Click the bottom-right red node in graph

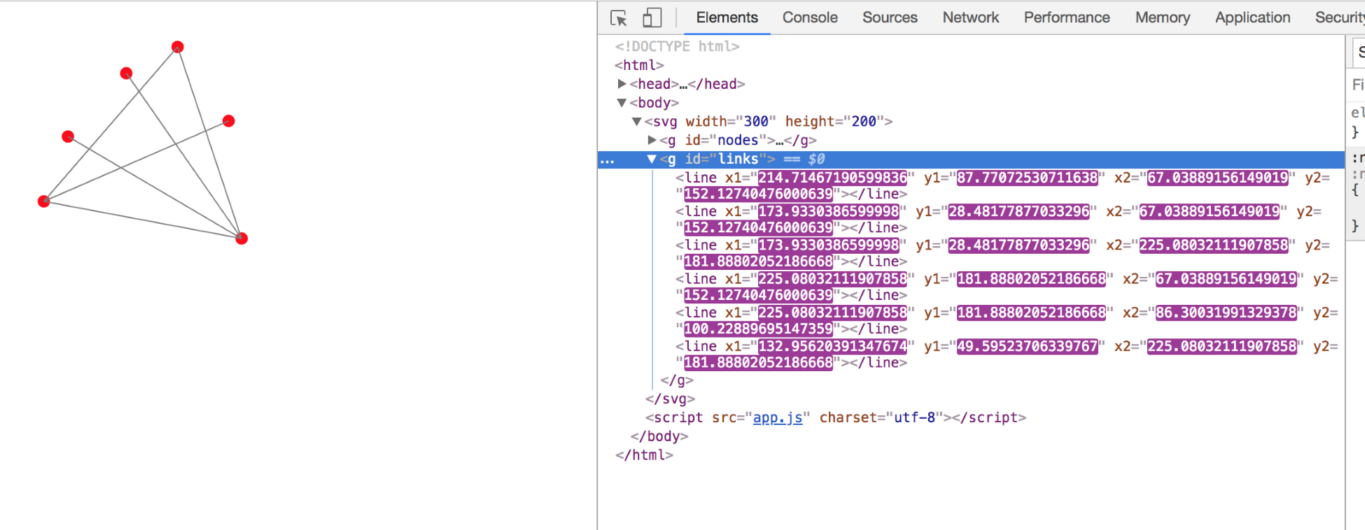click(x=241, y=238)
